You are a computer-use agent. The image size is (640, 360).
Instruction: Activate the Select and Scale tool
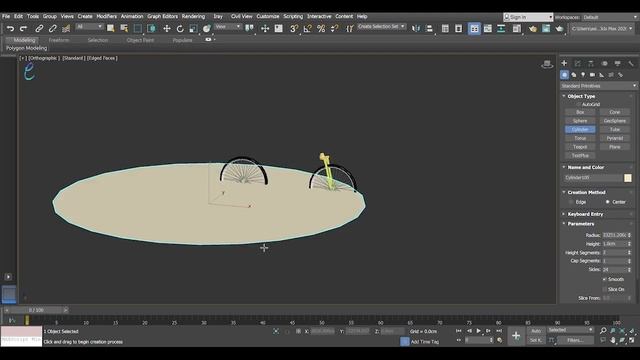193,29
